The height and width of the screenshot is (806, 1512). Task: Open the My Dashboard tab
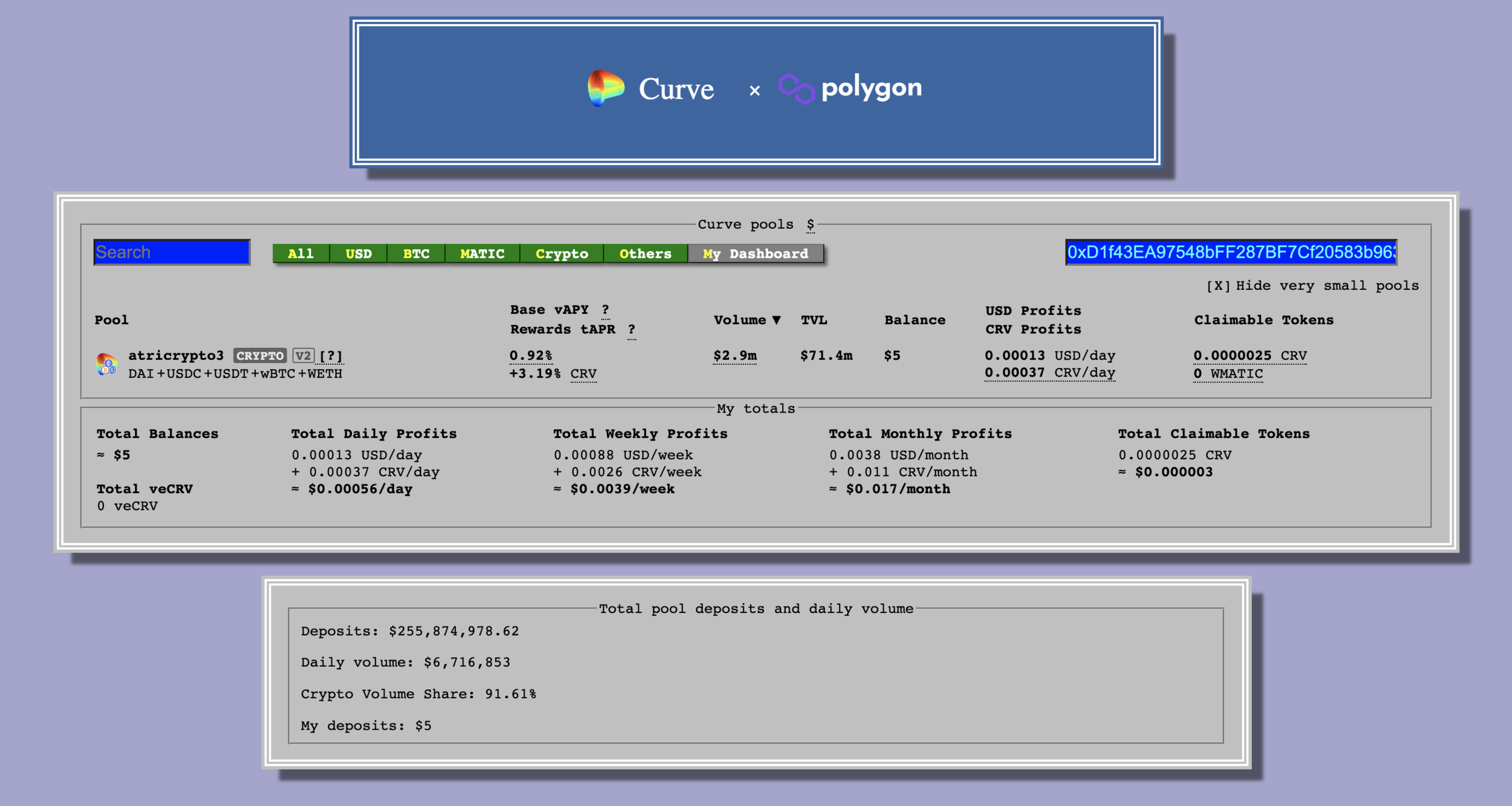coord(755,254)
